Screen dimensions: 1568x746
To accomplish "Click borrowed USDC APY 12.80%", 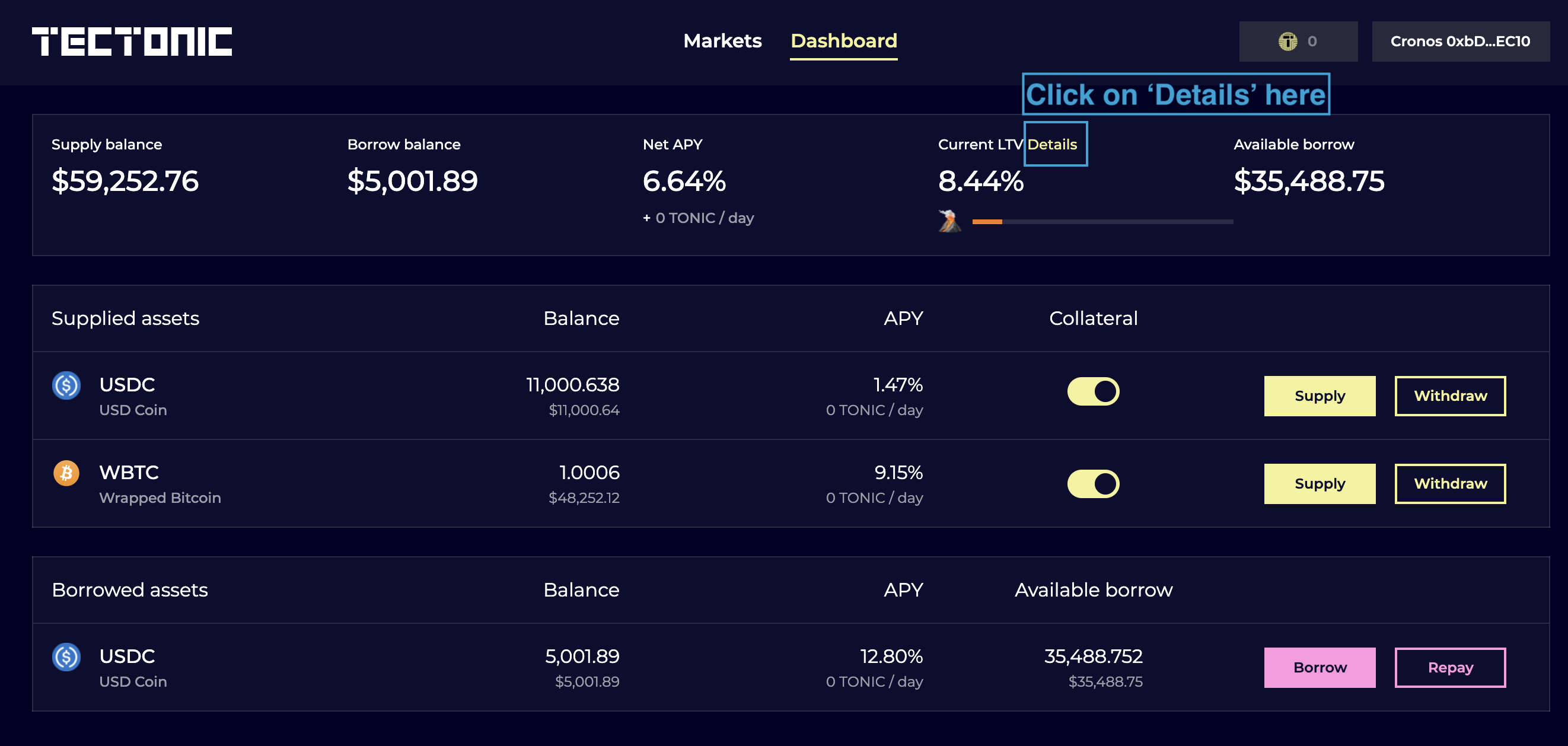I will click(x=892, y=656).
